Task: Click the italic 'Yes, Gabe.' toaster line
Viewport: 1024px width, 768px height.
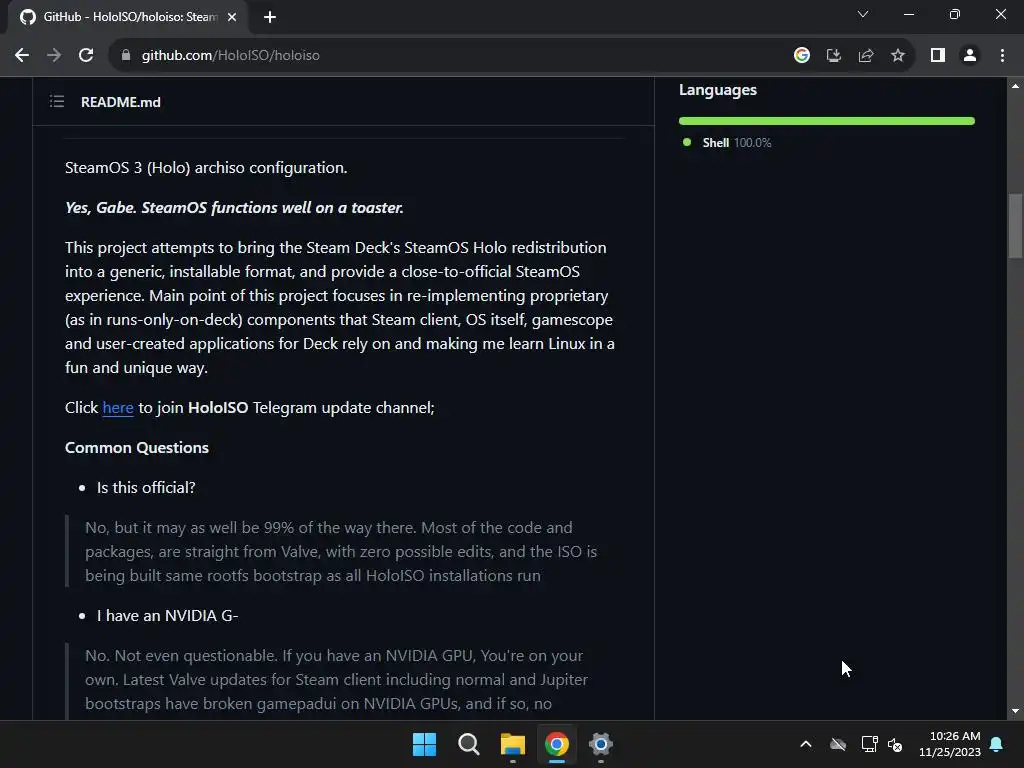Action: click(234, 208)
